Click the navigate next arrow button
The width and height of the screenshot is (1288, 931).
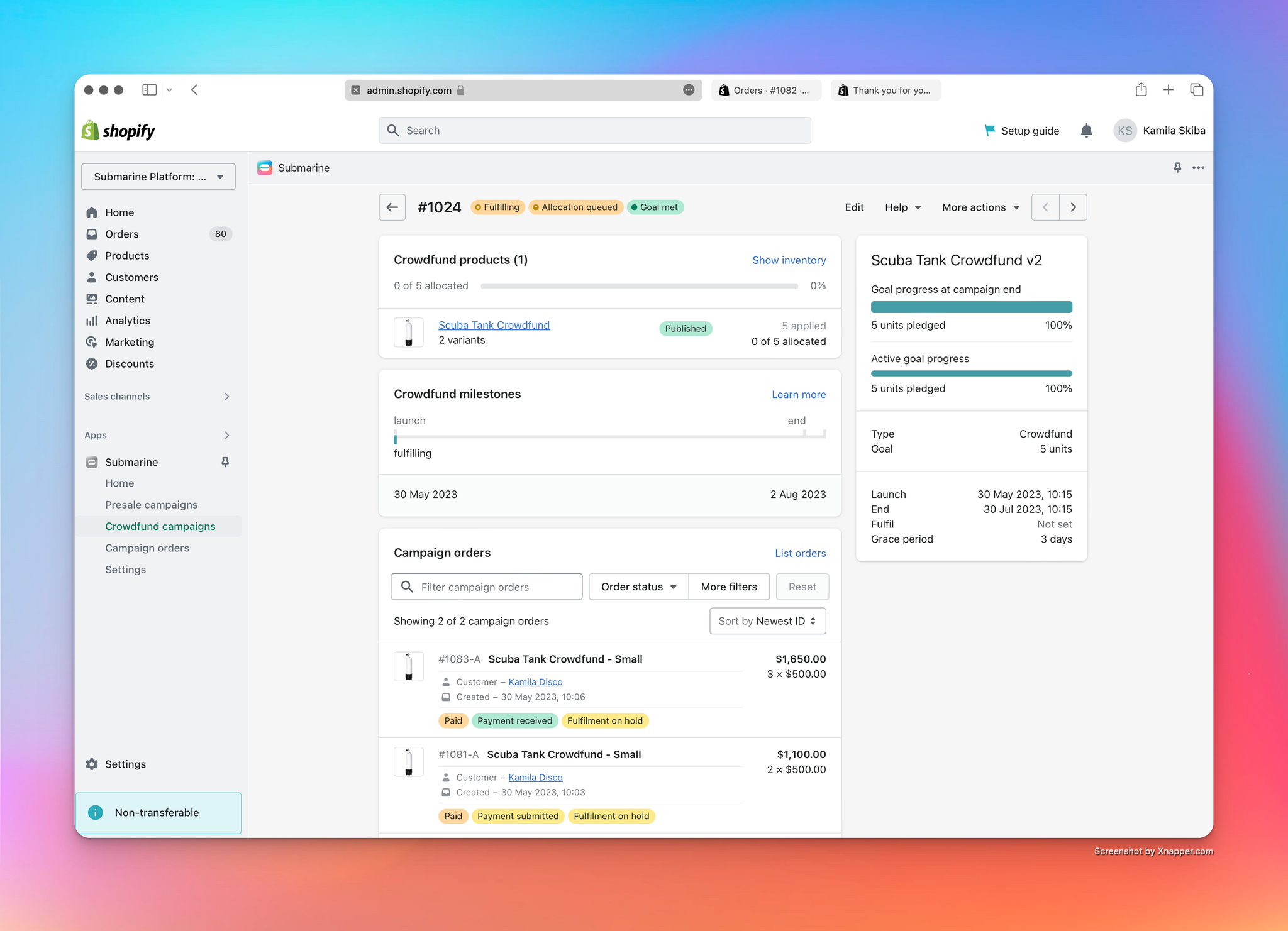1073,207
